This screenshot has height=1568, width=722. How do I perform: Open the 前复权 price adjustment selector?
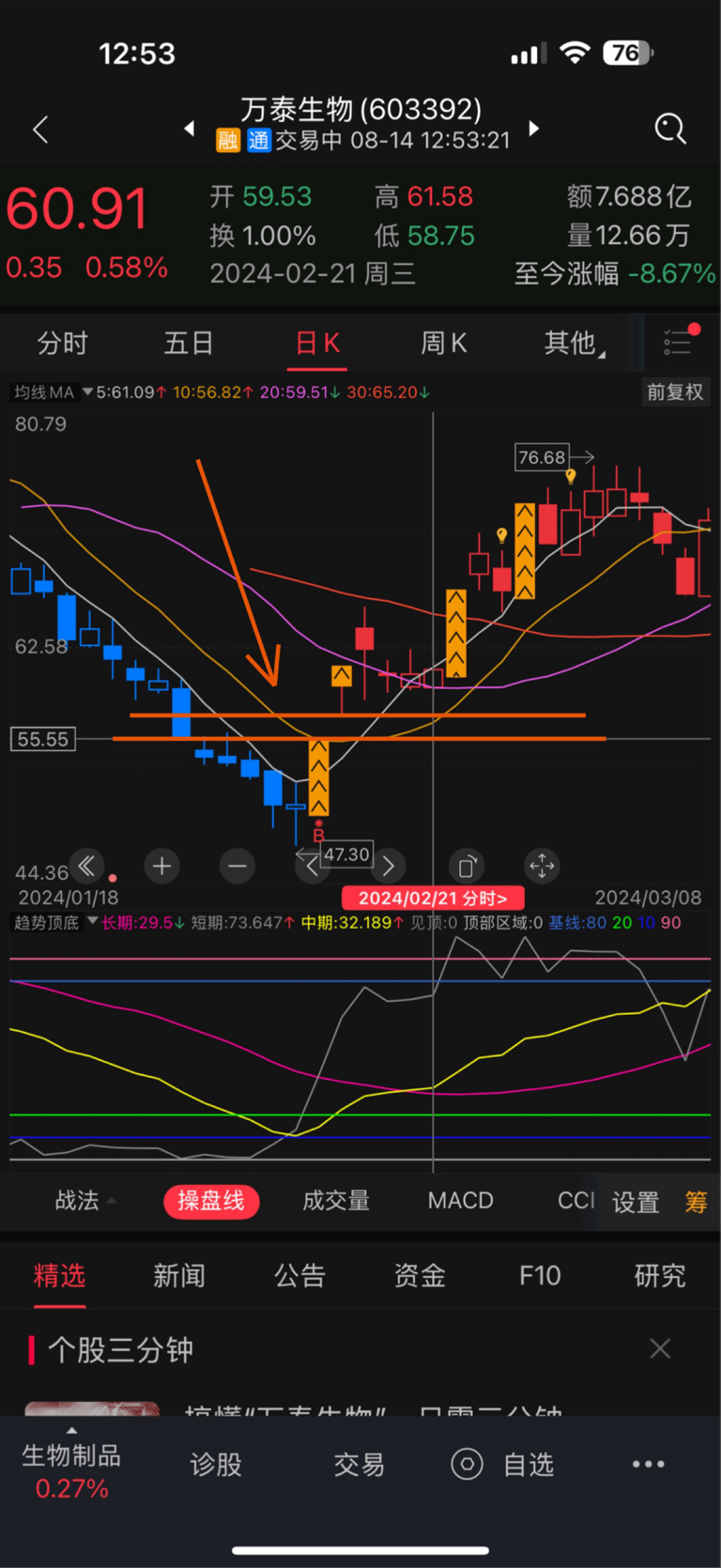pos(675,392)
